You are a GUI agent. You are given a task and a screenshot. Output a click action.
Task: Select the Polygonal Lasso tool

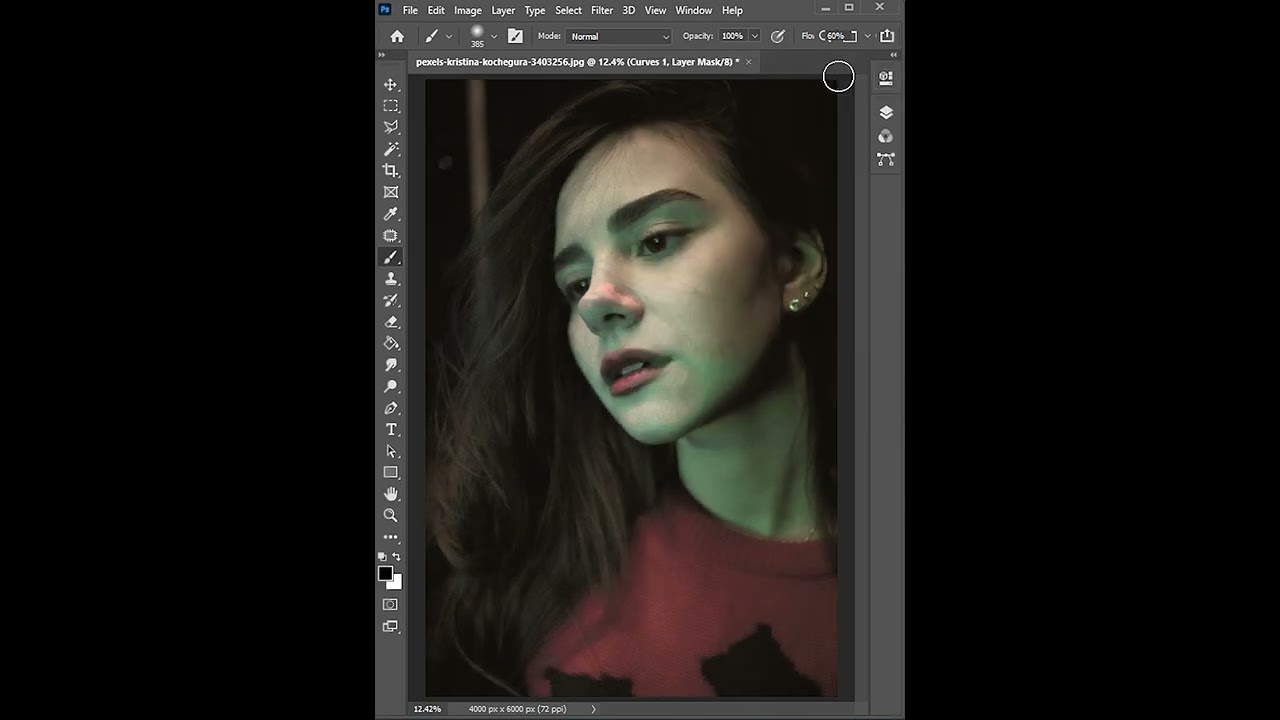pyautogui.click(x=391, y=127)
